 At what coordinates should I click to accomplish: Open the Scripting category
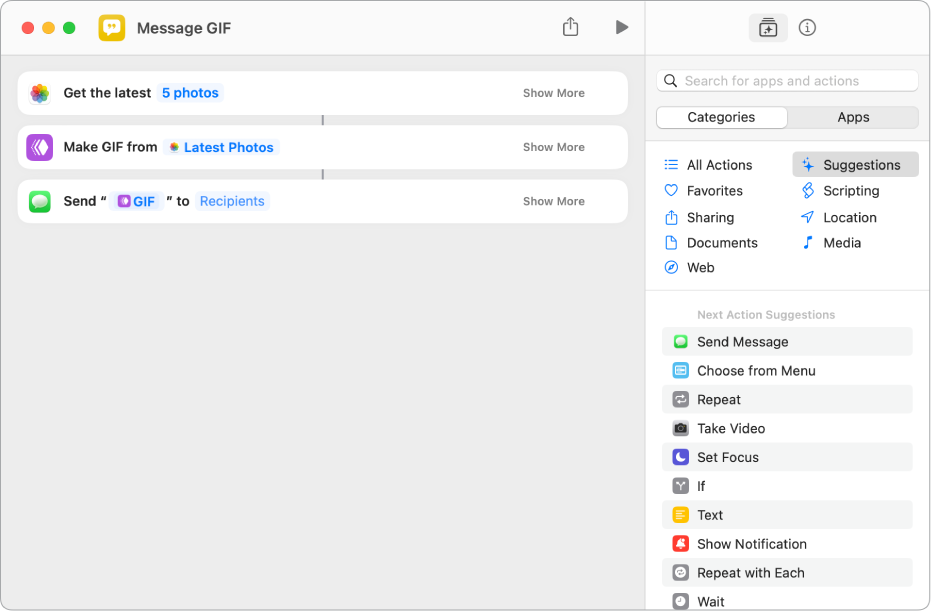[x=850, y=191]
